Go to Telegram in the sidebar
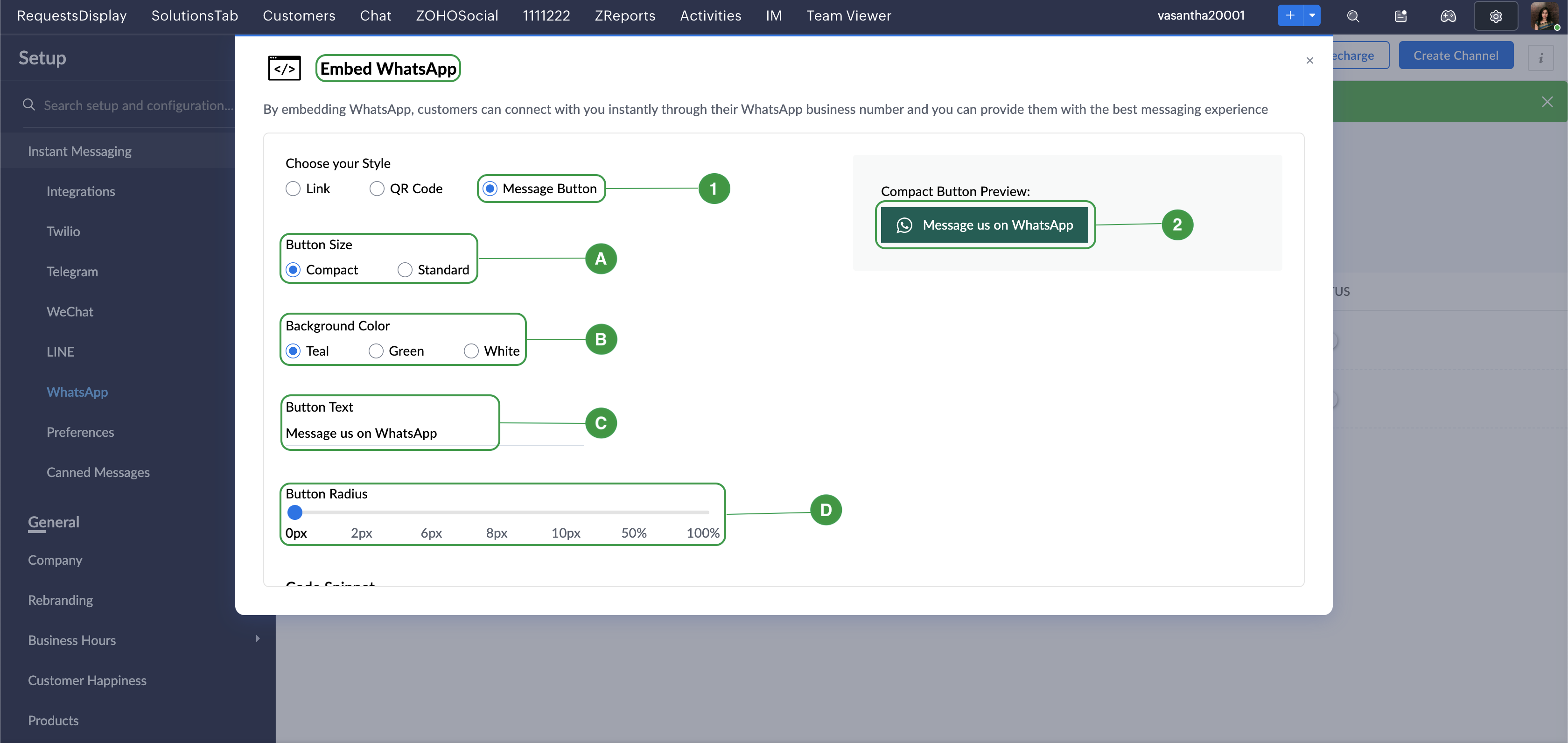Viewport: 1568px width, 743px height. (72, 272)
